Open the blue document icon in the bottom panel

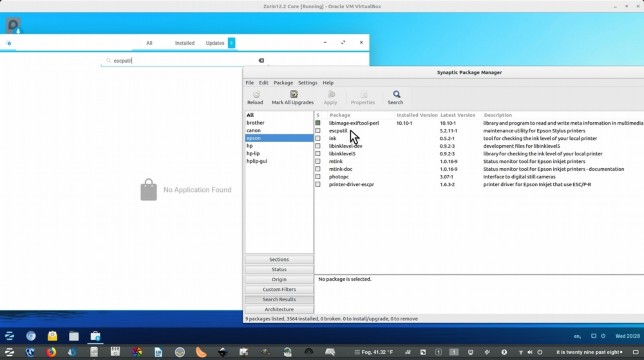point(158,352)
